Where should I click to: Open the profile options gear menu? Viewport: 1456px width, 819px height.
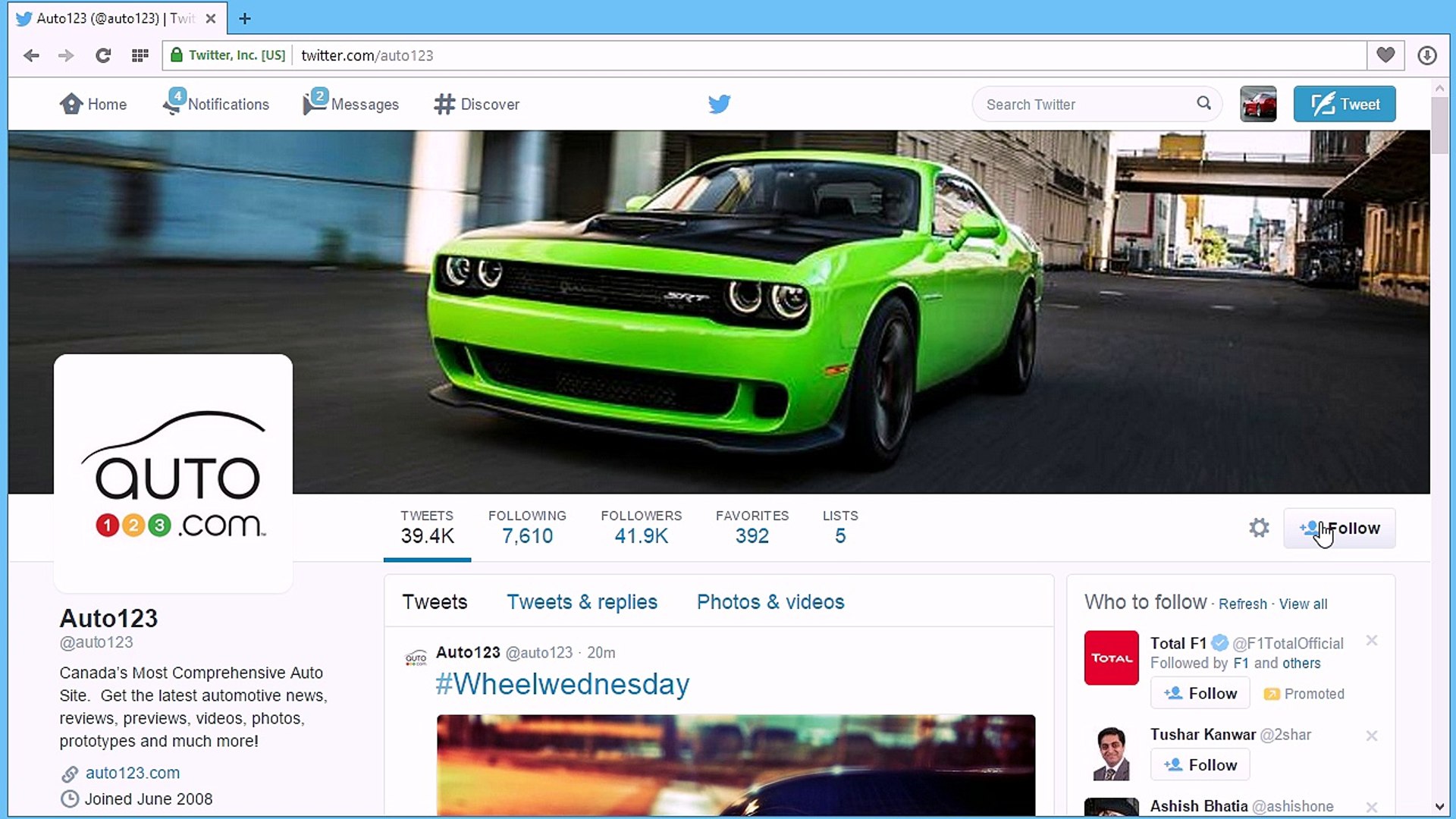pos(1259,528)
